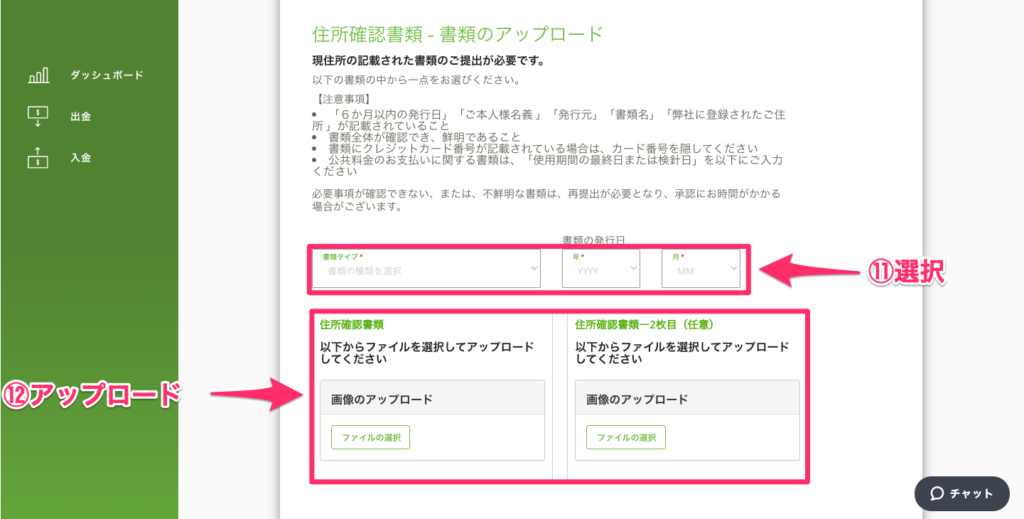Image resolution: width=1024 pixels, height=519 pixels.
Task: Click ファイルの選択 for the optional second document
Action: point(626,438)
